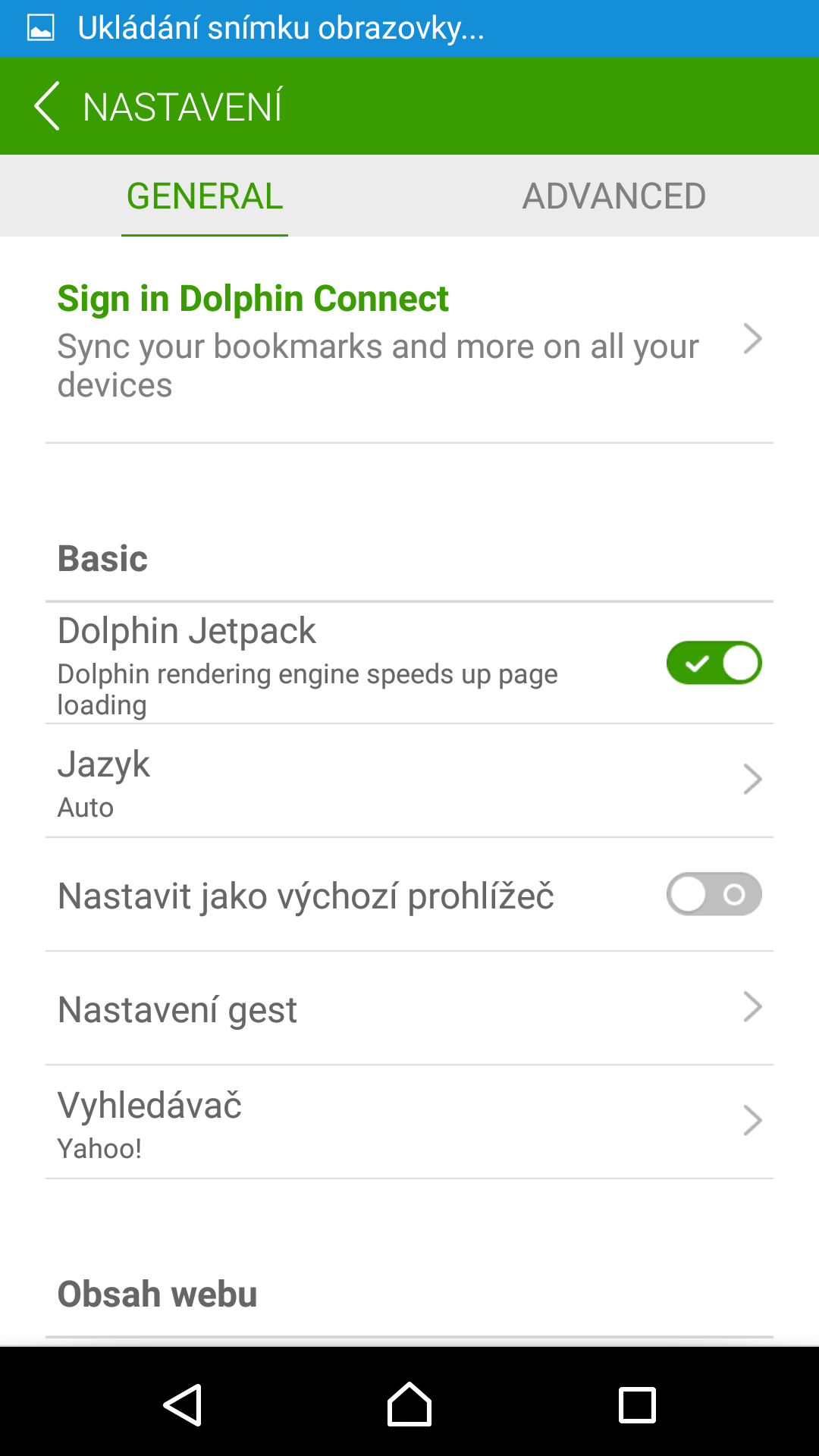Tap the Android home button
The height and width of the screenshot is (1456, 819).
click(x=409, y=1404)
